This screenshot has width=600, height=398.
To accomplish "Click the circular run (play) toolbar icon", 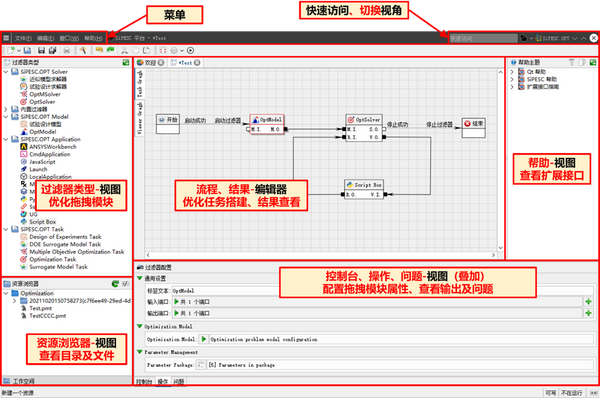I will pyautogui.click(x=191, y=50).
